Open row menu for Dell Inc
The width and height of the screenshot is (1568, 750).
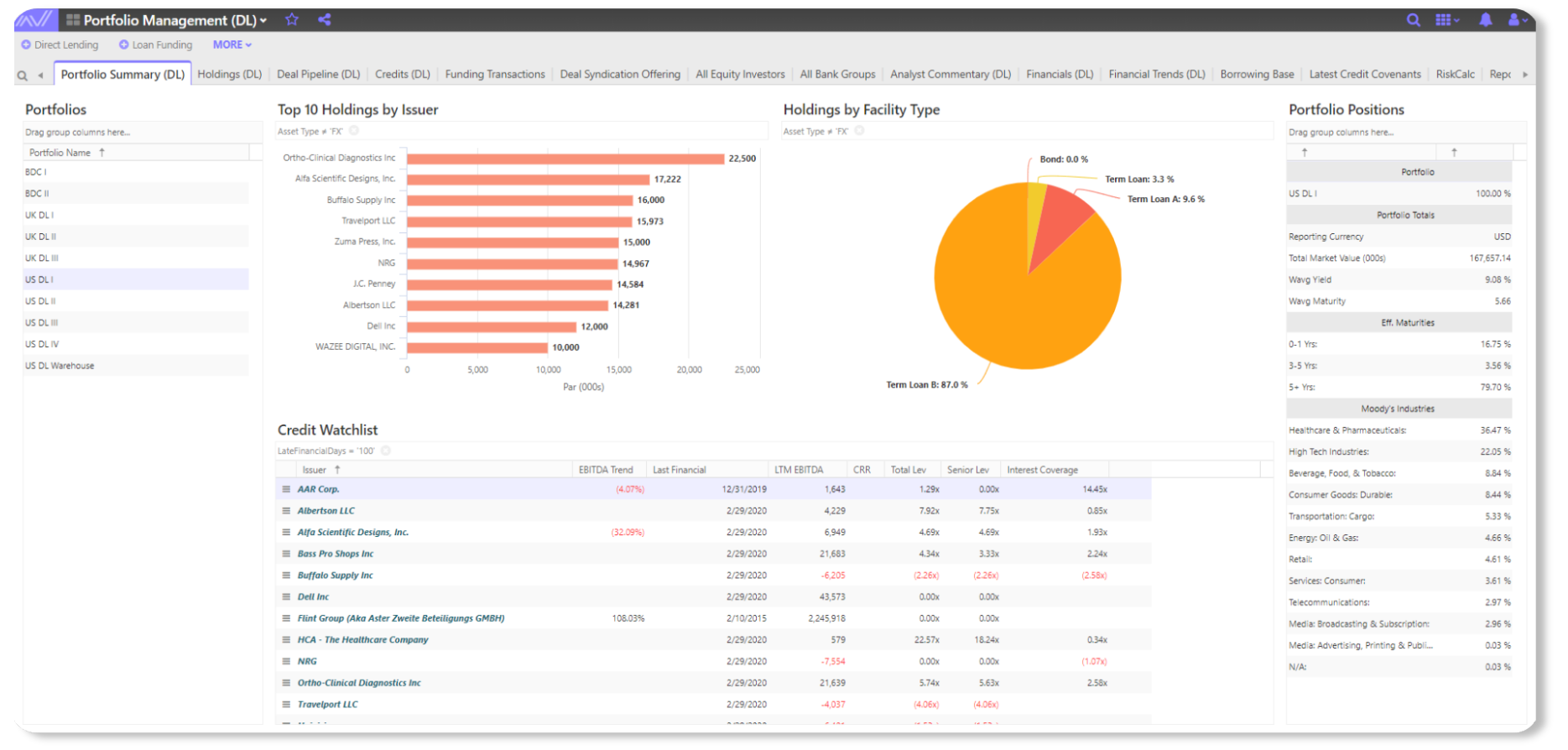(x=286, y=596)
